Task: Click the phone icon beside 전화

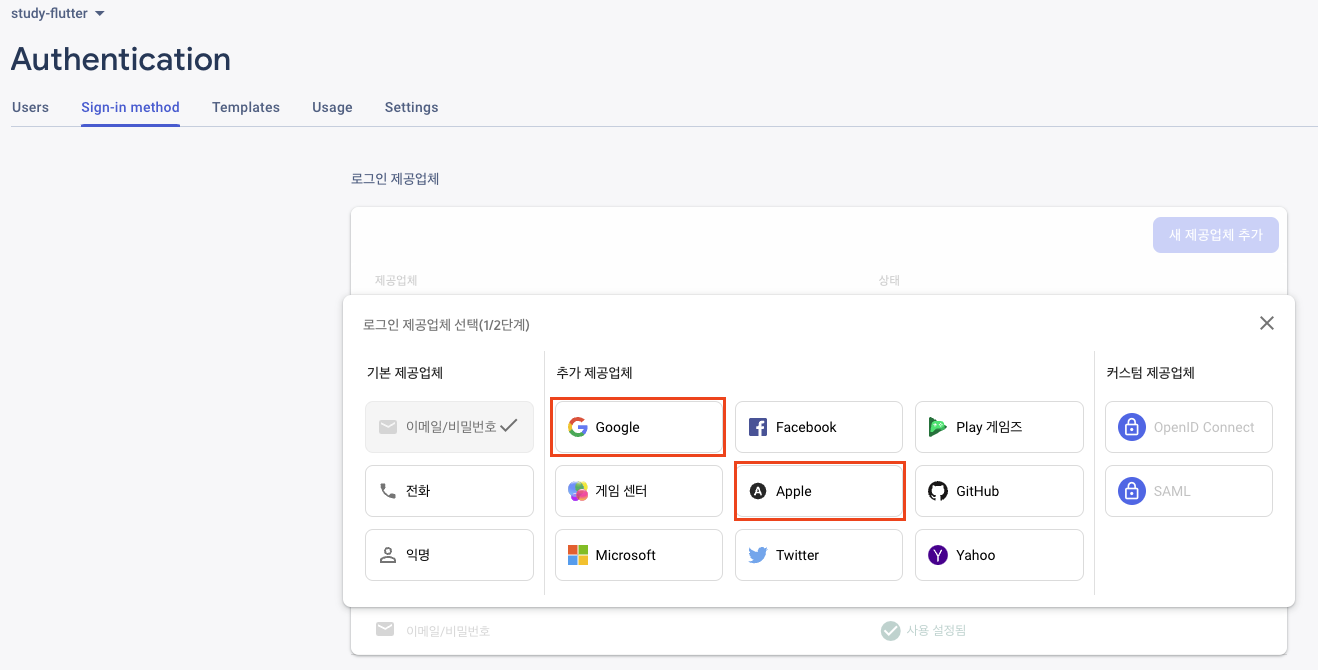Action: (x=388, y=491)
